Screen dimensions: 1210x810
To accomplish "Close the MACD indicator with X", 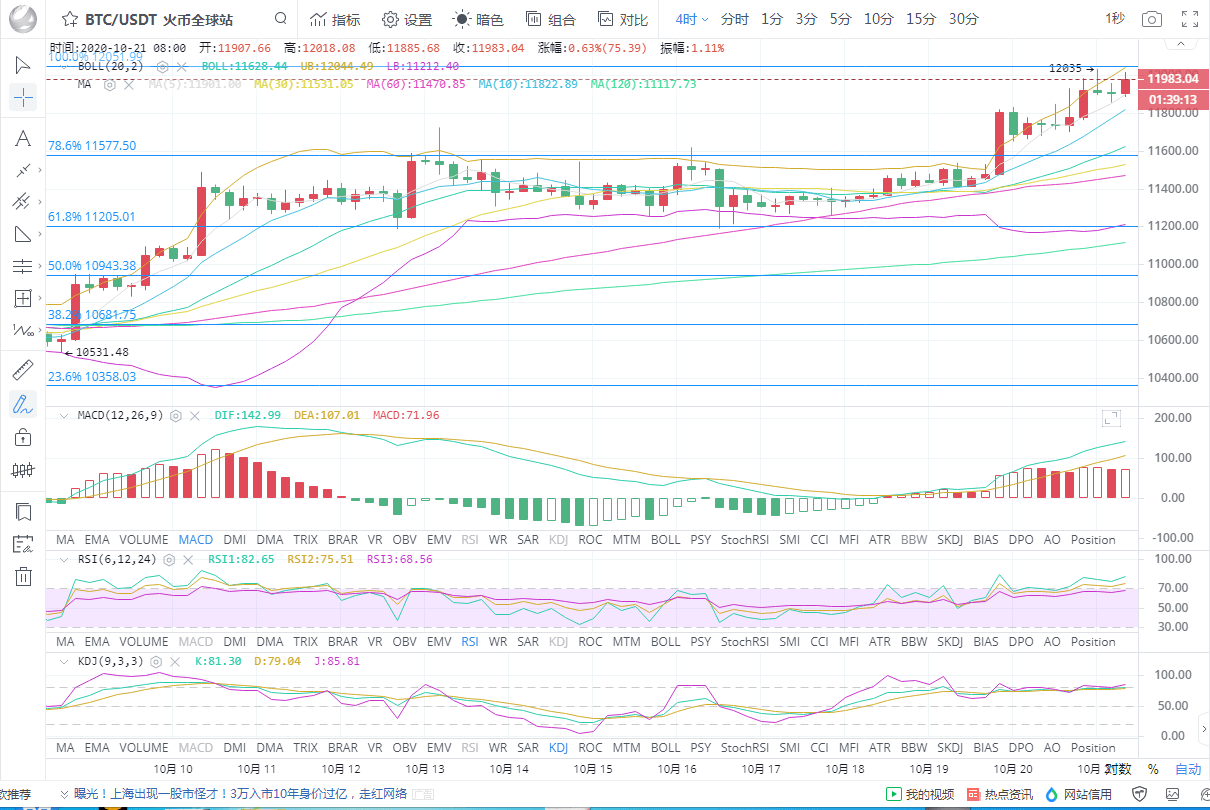I will pyautogui.click(x=196, y=415).
